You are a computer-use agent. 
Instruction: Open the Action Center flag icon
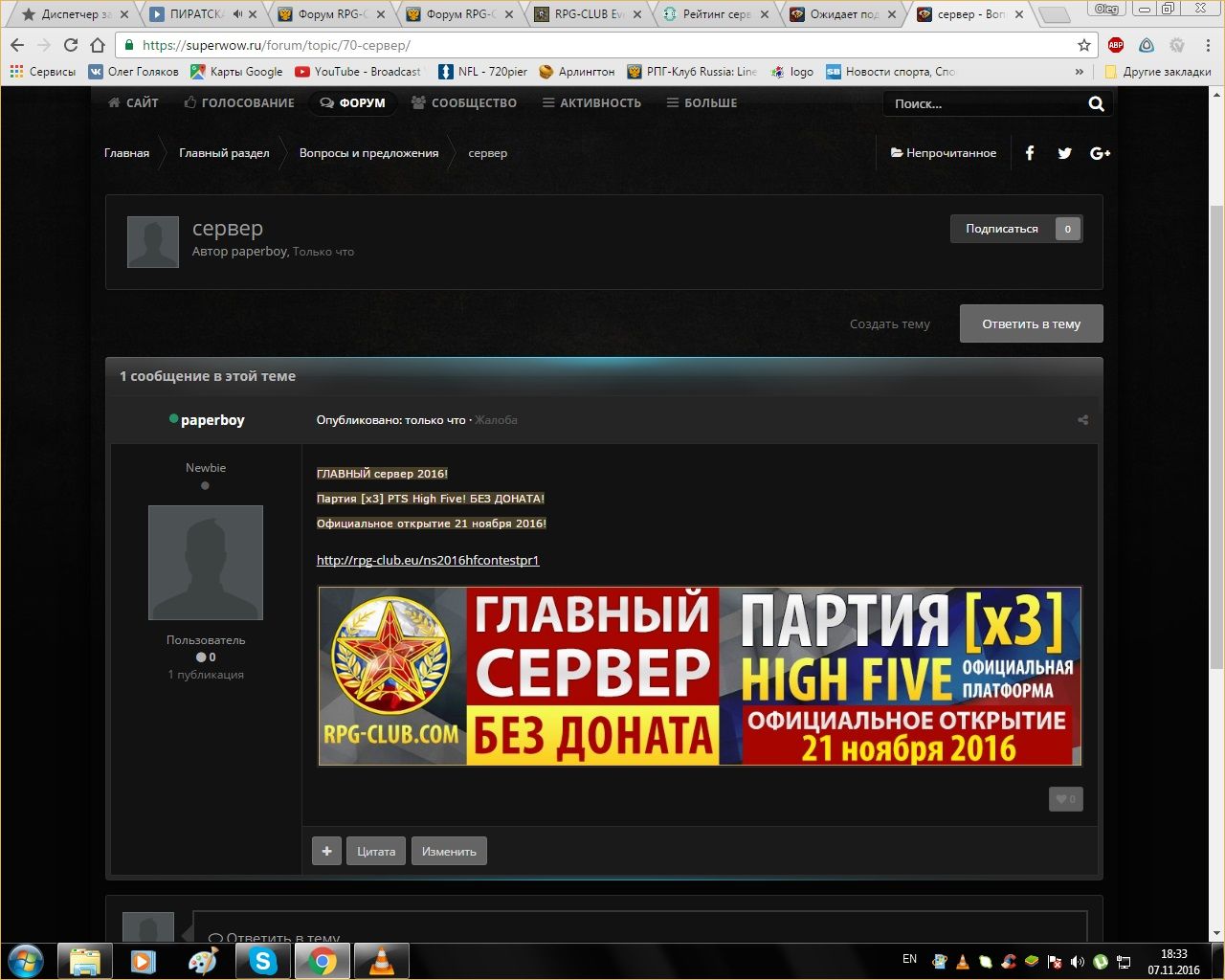[1055, 961]
